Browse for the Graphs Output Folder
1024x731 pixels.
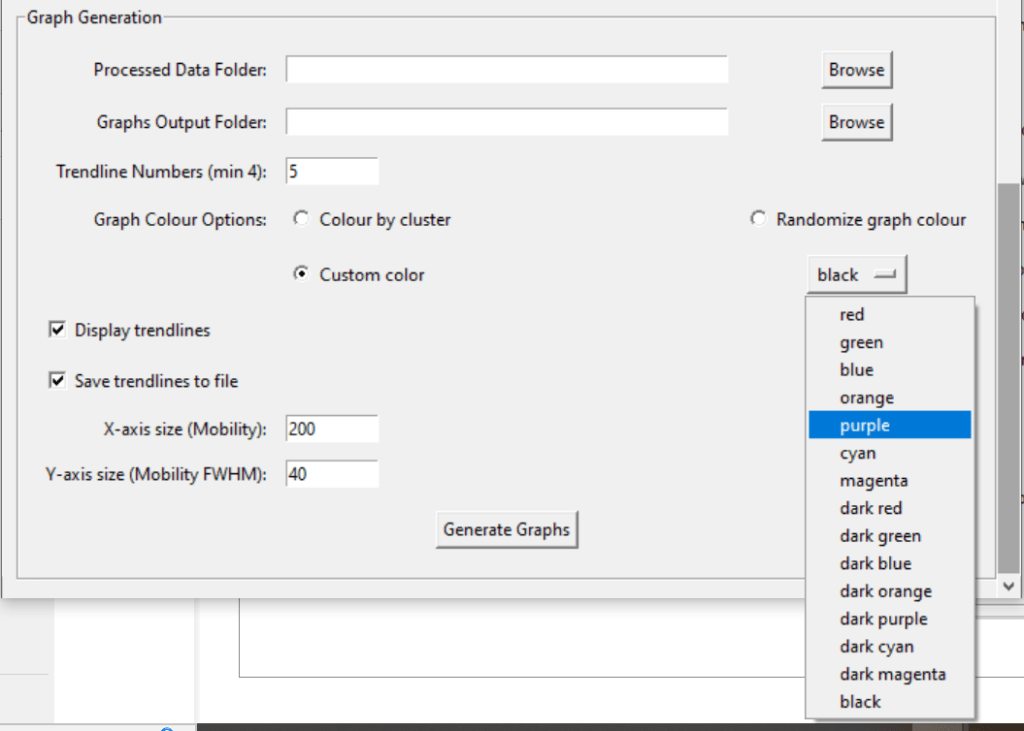point(856,122)
